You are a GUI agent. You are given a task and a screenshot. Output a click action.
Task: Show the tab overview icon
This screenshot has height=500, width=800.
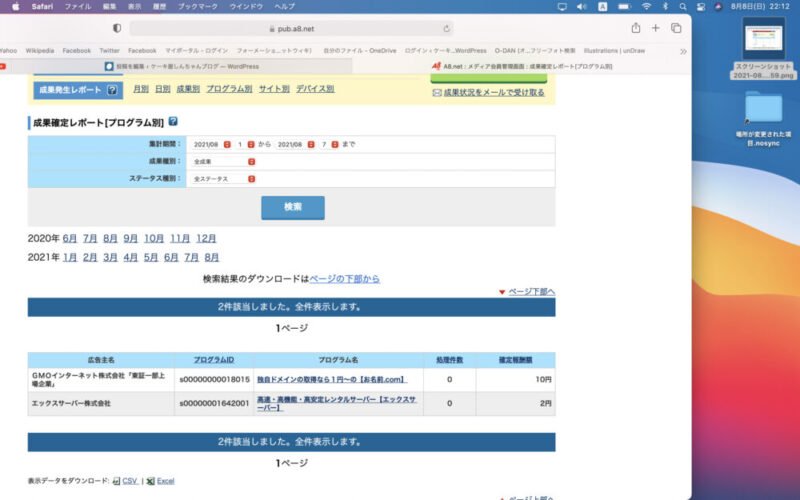tap(676, 28)
